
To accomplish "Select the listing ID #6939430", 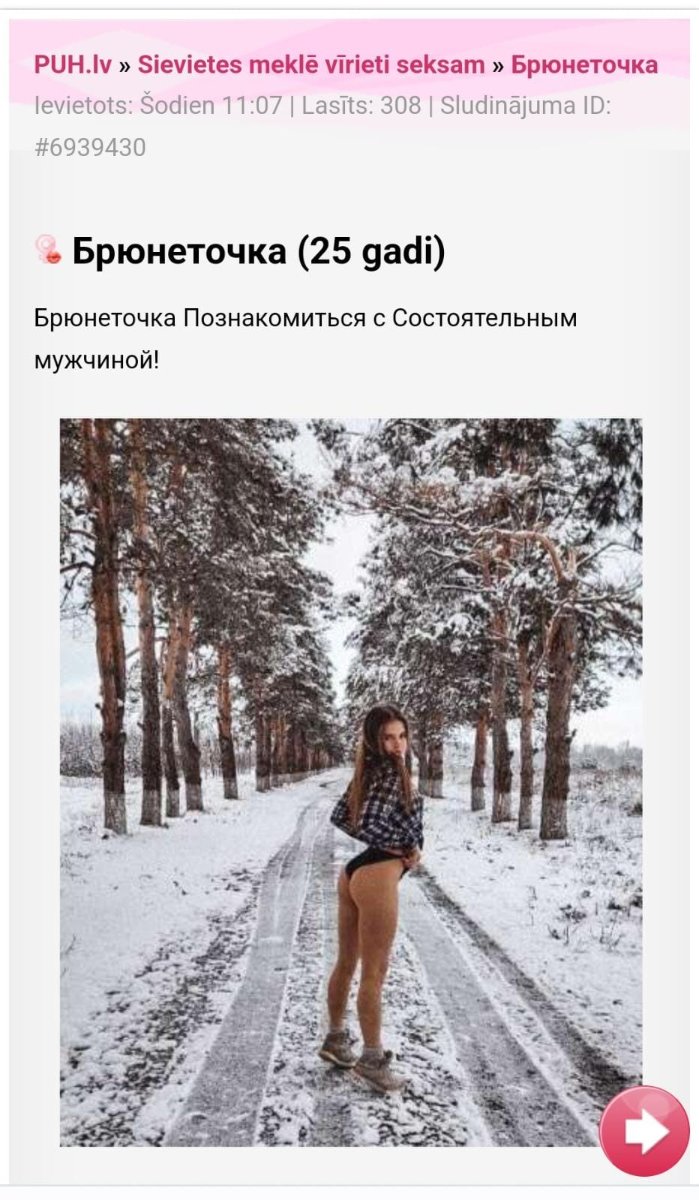I will tap(90, 148).
